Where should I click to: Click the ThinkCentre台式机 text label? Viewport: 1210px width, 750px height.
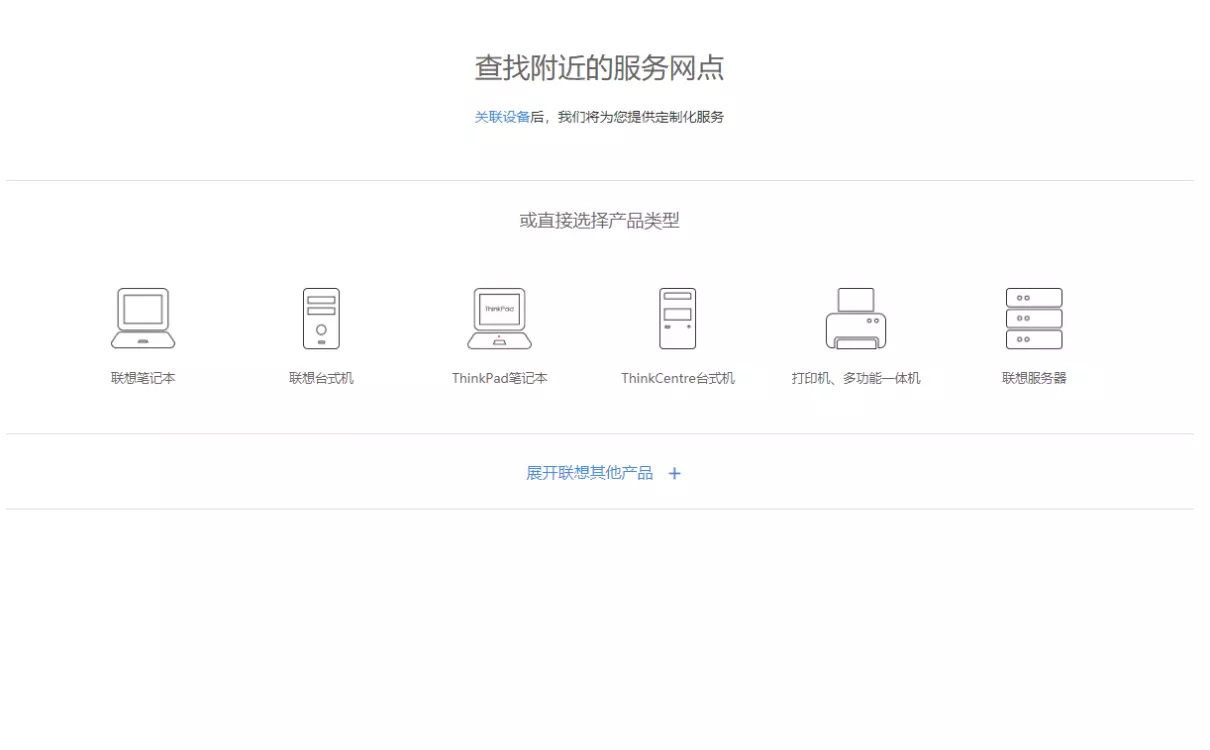click(678, 378)
